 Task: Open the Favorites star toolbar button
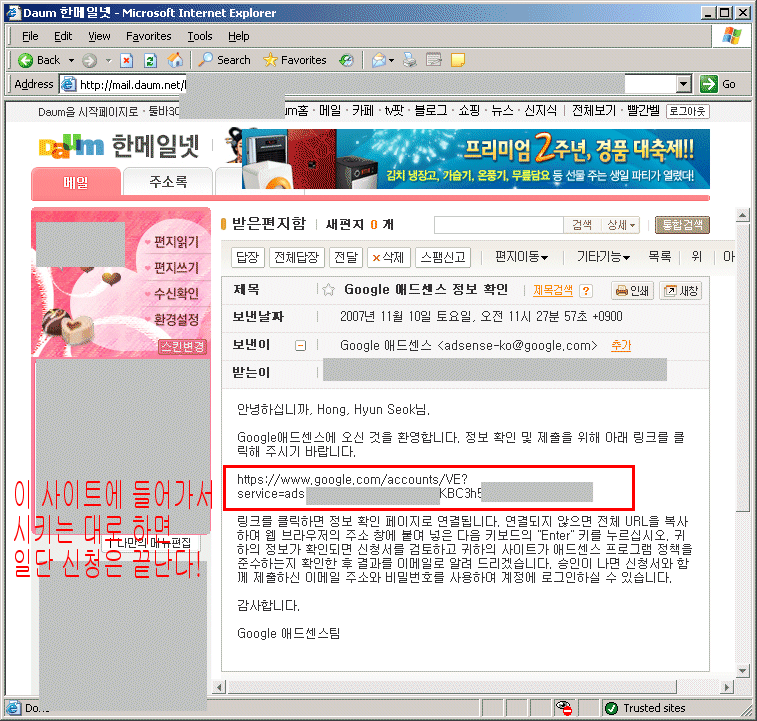[x=294, y=60]
